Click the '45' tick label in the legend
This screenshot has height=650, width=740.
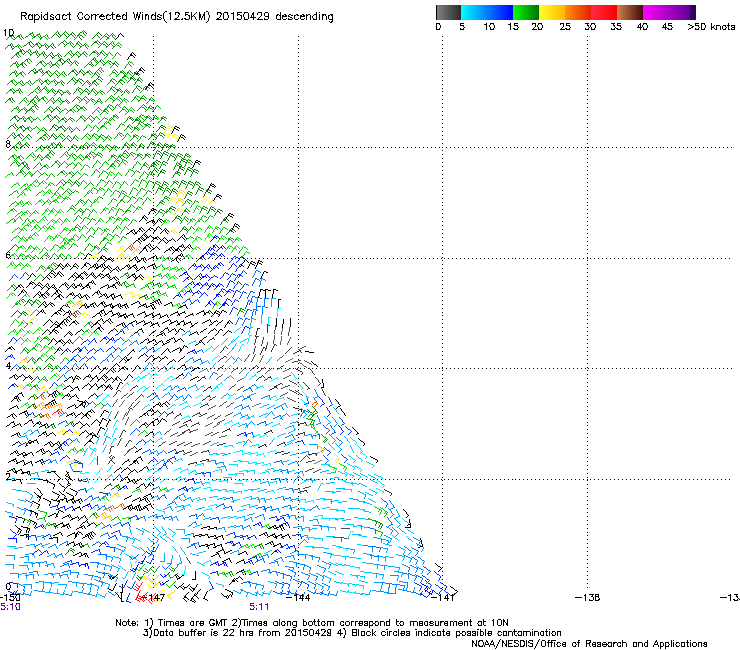[667, 27]
